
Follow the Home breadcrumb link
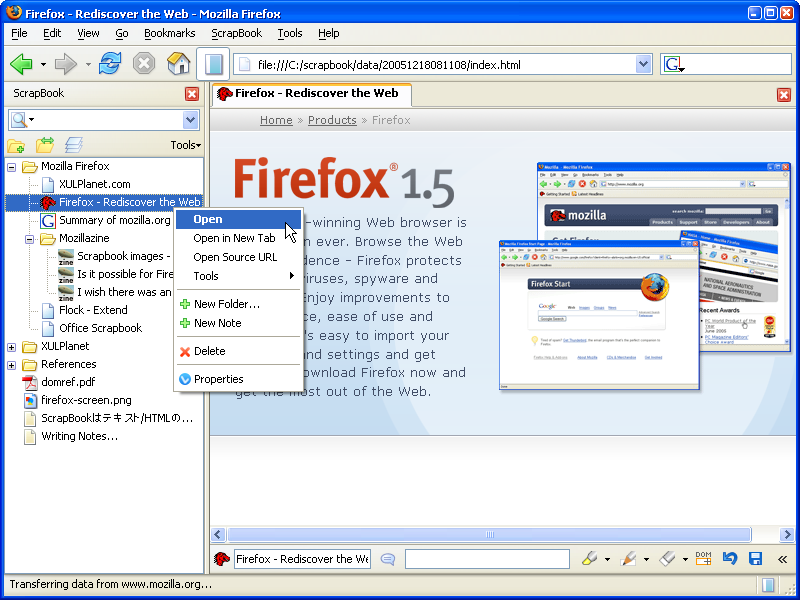click(x=276, y=120)
